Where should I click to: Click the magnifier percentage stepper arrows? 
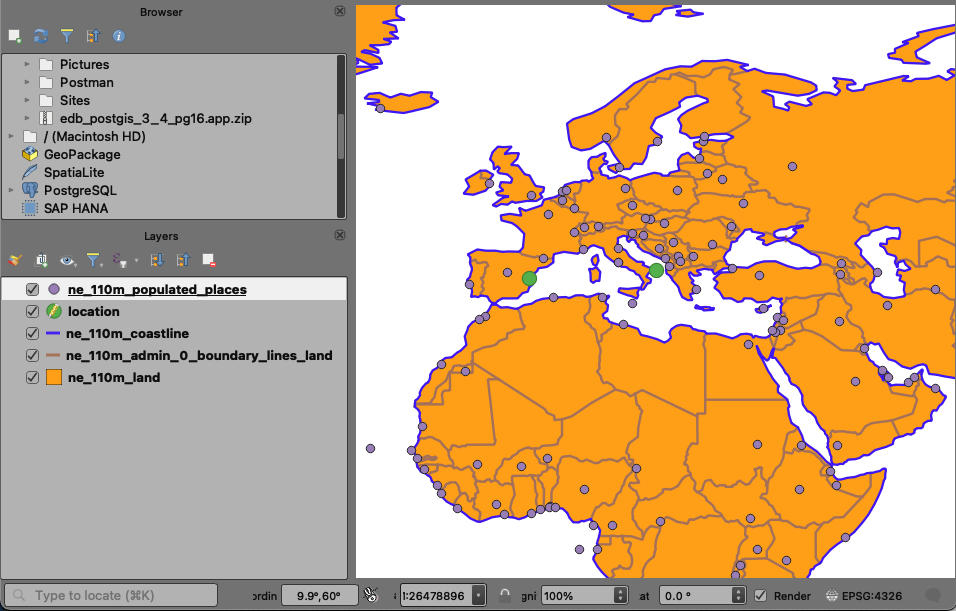[x=620, y=595]
